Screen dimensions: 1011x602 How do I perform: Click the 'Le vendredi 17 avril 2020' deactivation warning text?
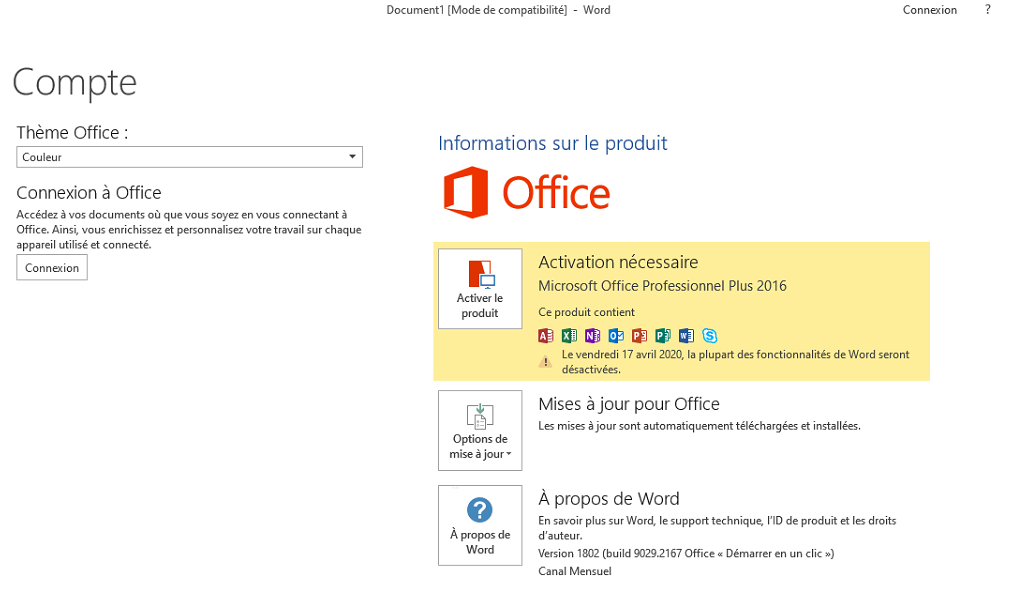click(735, 362)
